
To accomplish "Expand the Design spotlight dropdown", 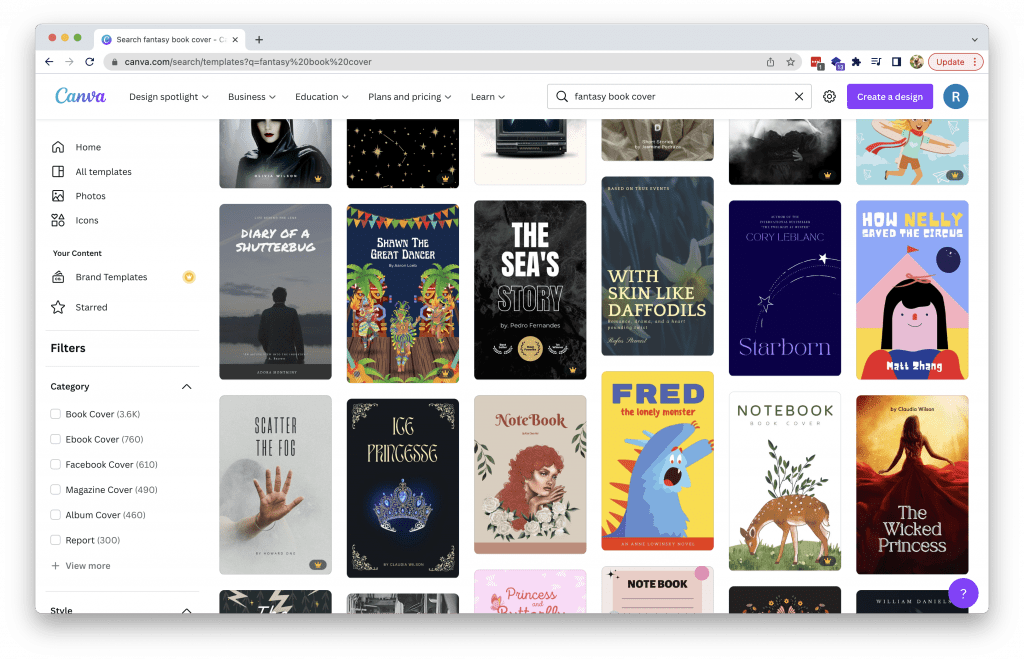I will (x=168, y=97).
